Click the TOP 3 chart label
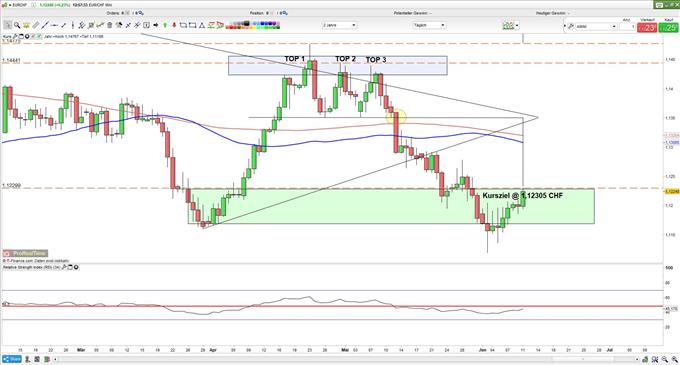This screenshot has width=680, height=365. tap(376, 59)
